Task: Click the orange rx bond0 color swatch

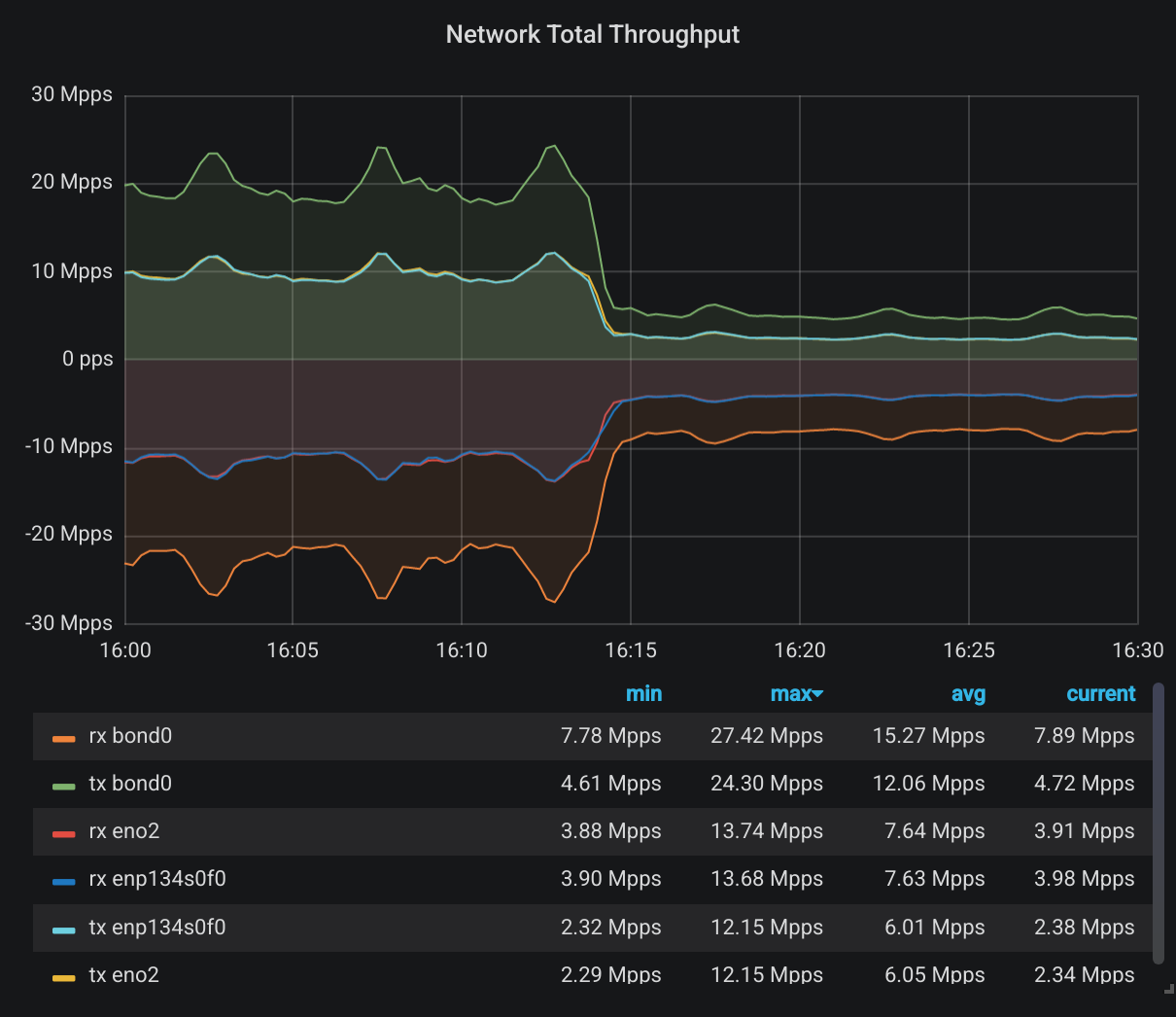Action: [x=64, y=738]
